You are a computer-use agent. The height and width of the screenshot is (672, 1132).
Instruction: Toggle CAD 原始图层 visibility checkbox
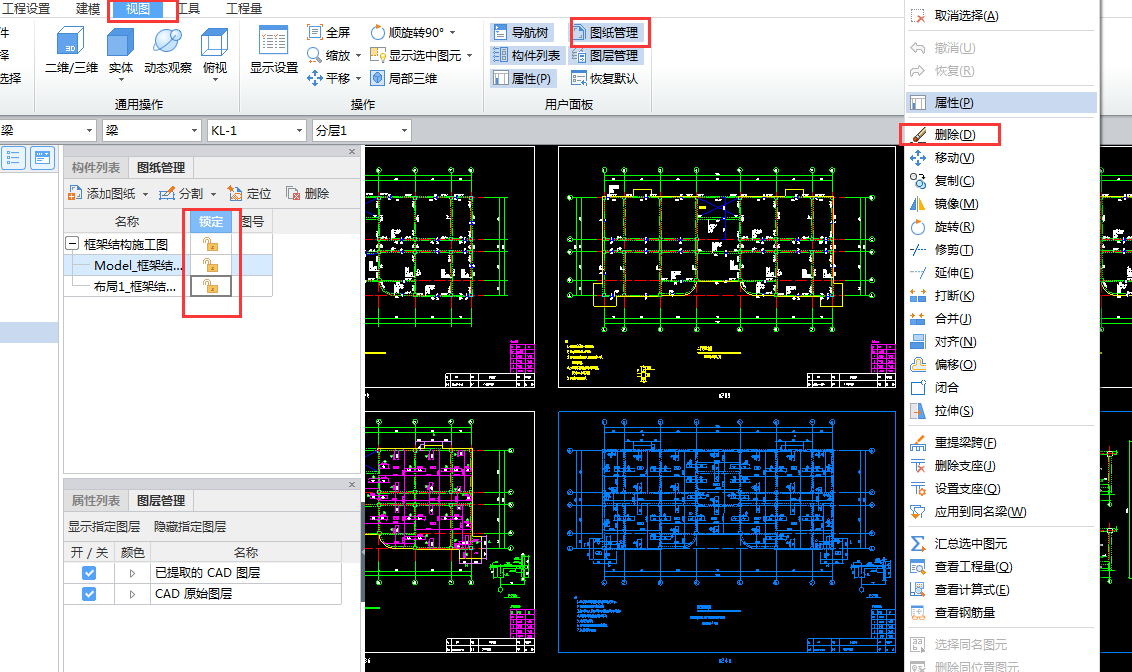point(89,594)
